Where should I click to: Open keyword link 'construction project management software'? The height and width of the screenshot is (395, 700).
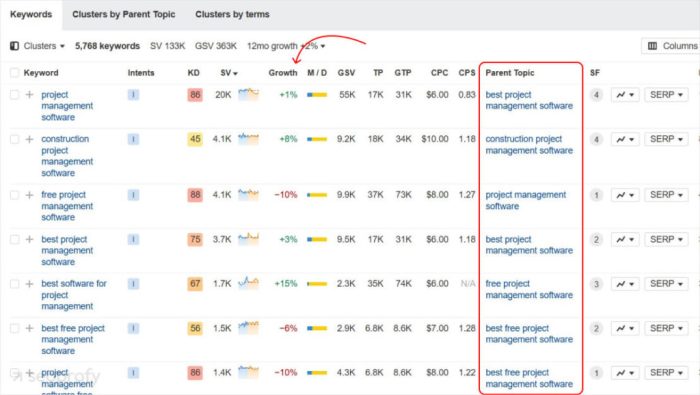(x=67, y=156)
